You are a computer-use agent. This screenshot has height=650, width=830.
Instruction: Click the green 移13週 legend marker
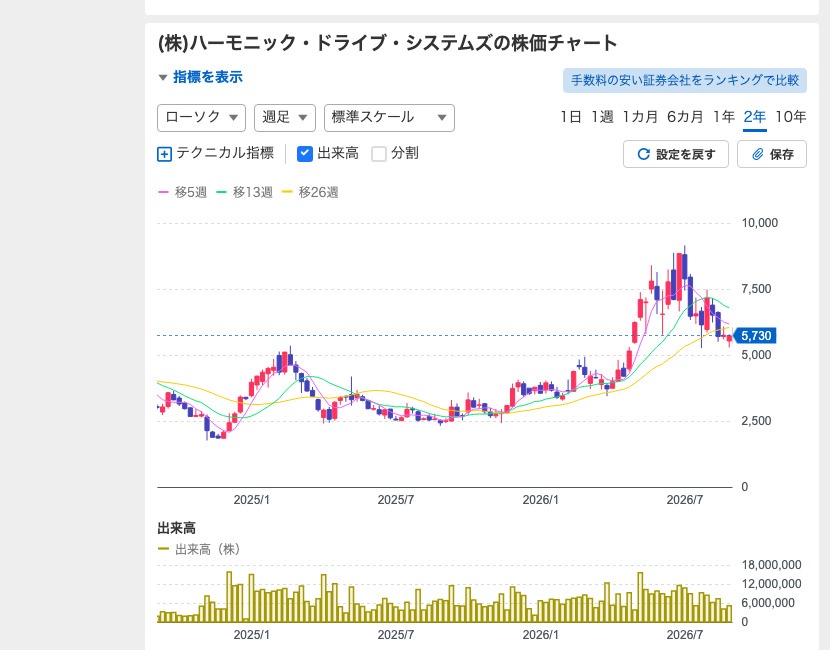tap(221, 192)
